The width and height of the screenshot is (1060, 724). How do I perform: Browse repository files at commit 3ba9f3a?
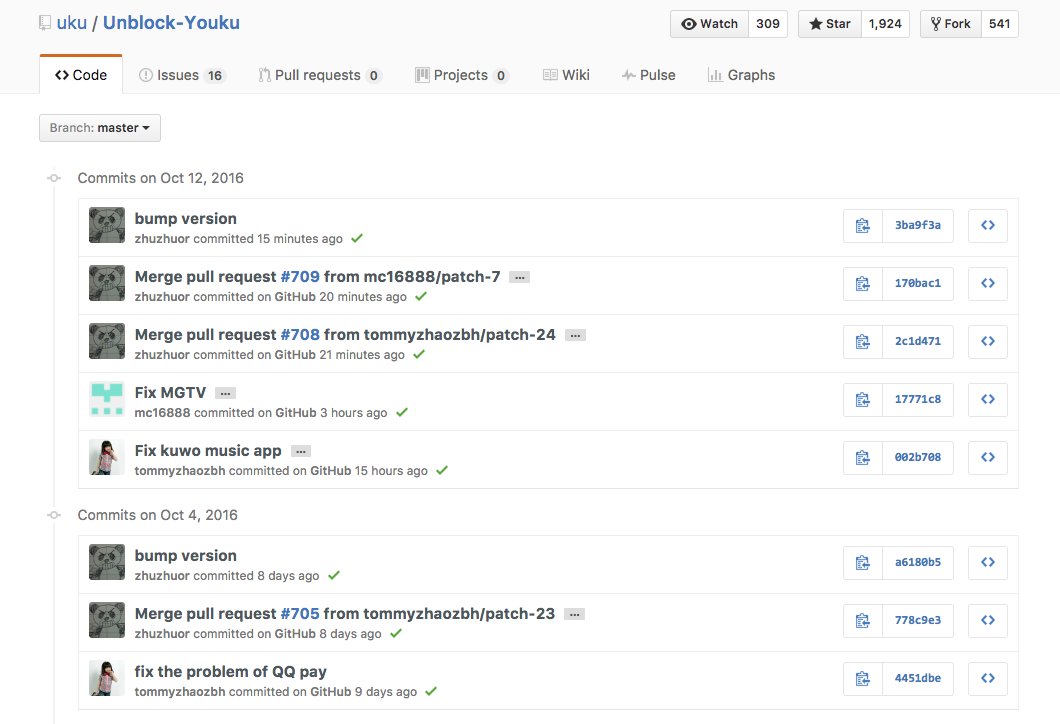click(x=988, y=226)
